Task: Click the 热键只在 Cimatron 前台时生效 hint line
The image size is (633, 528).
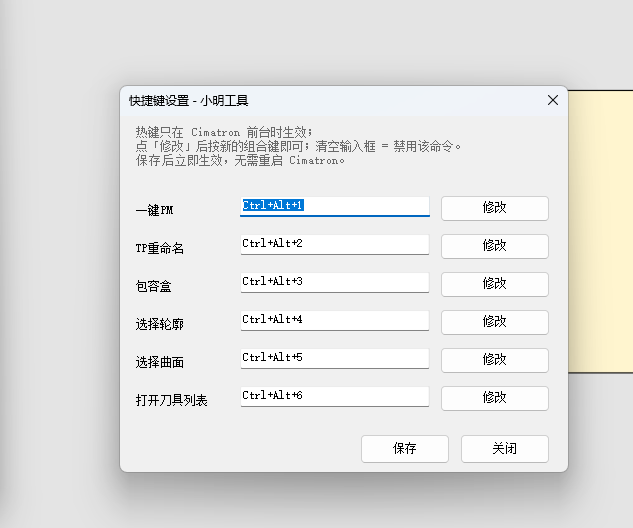Action: [224, 132]
